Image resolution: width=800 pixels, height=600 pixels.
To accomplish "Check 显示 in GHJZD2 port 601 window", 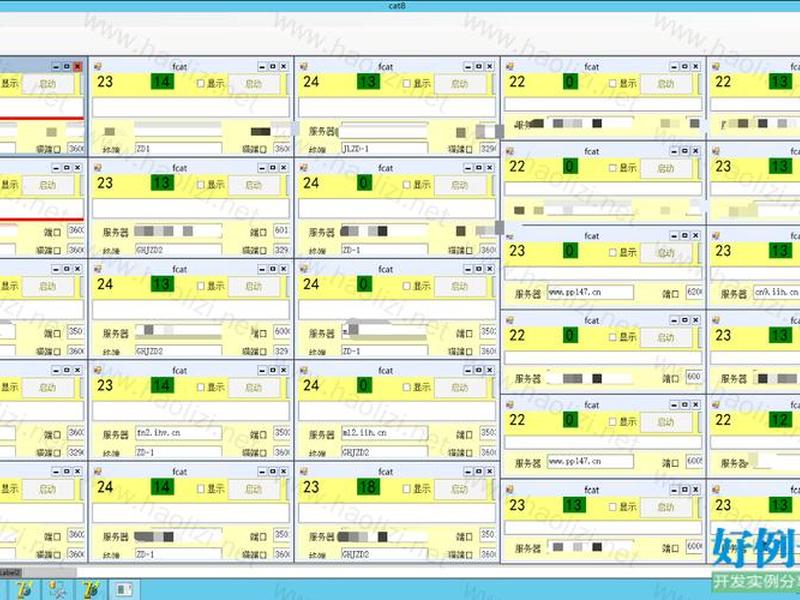I will click(201, 185).
